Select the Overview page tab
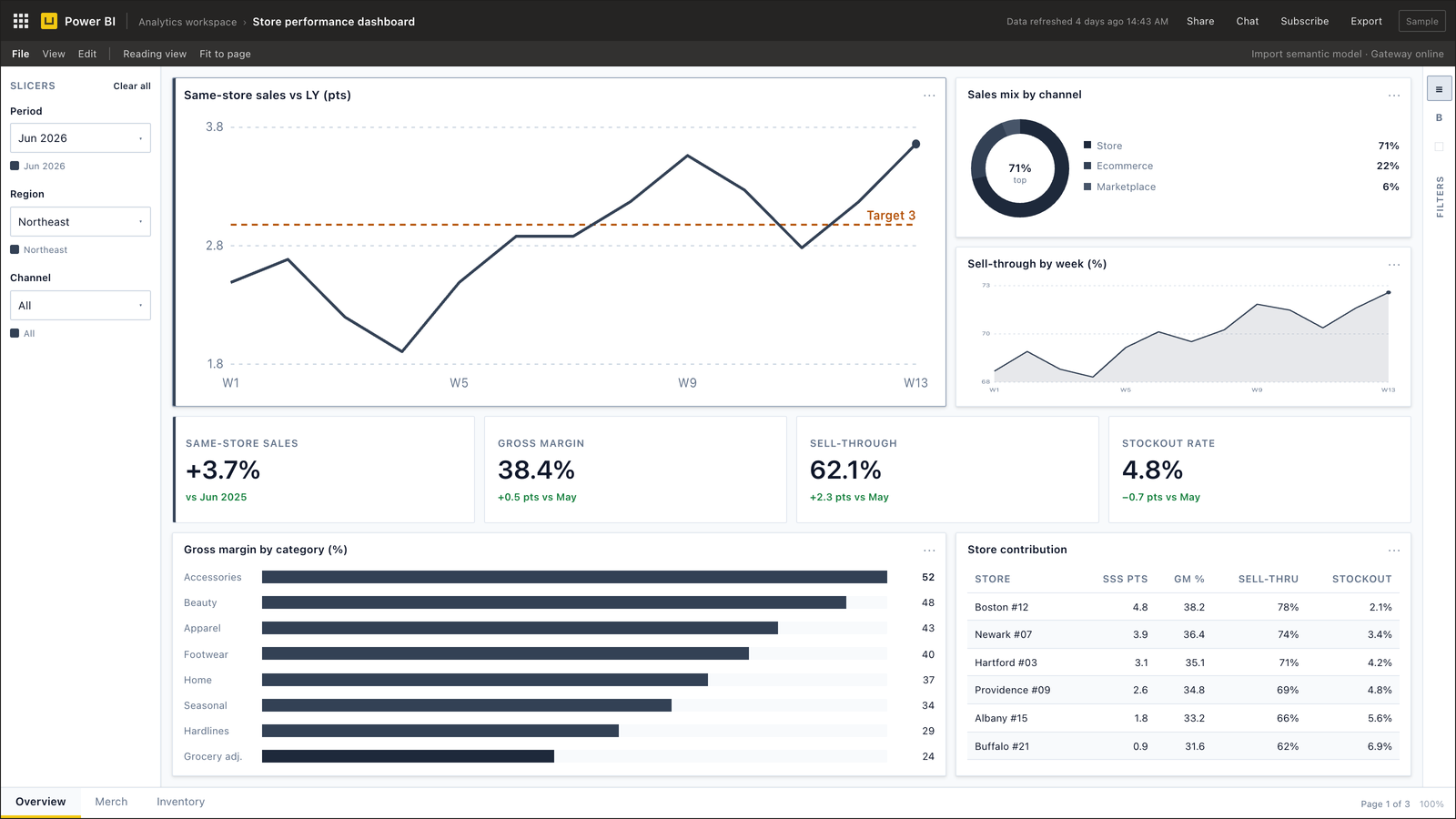Image resolution: width=1456 pixels, height=819 pixels. click(41, 802)
